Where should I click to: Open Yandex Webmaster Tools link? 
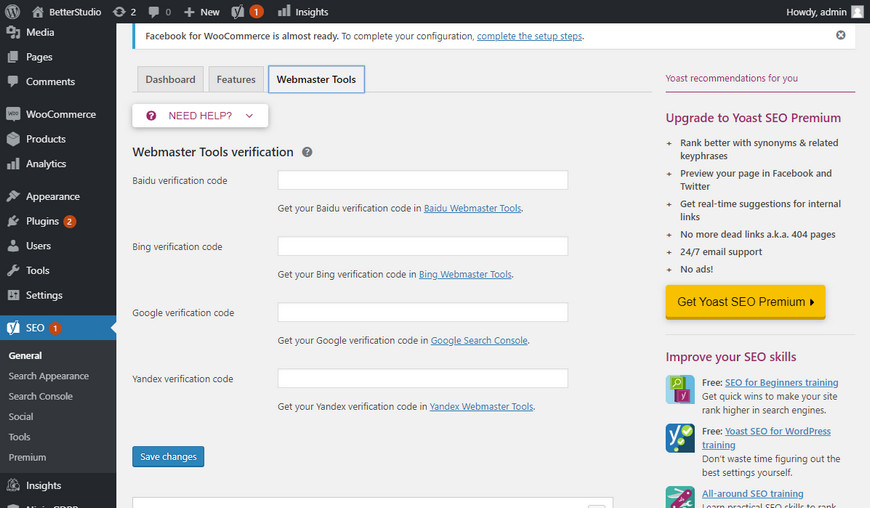pos(481,407)
